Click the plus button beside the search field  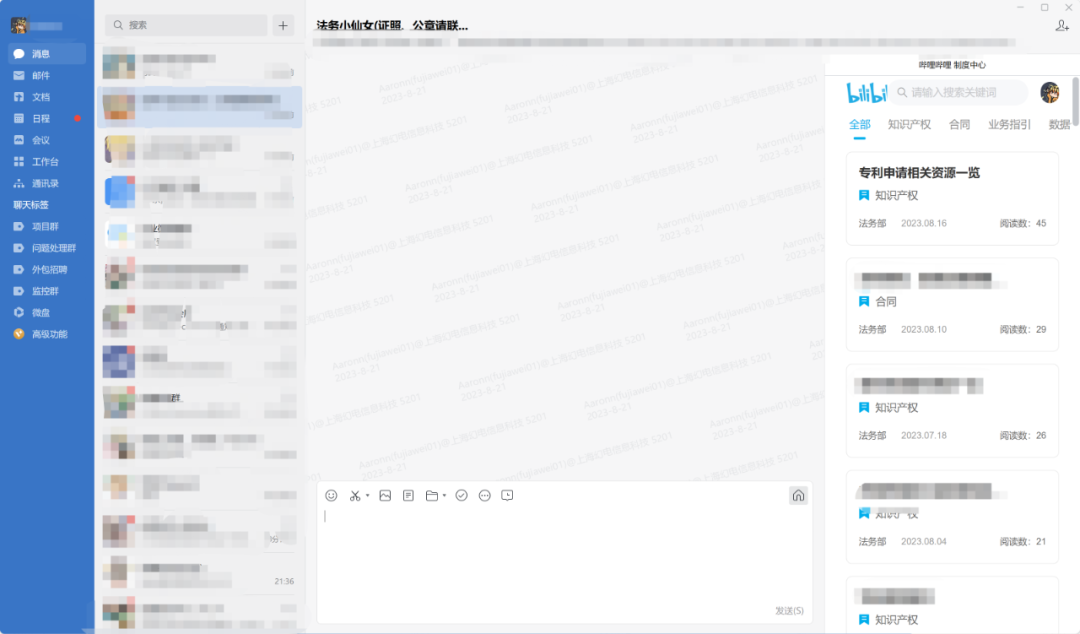283,25
